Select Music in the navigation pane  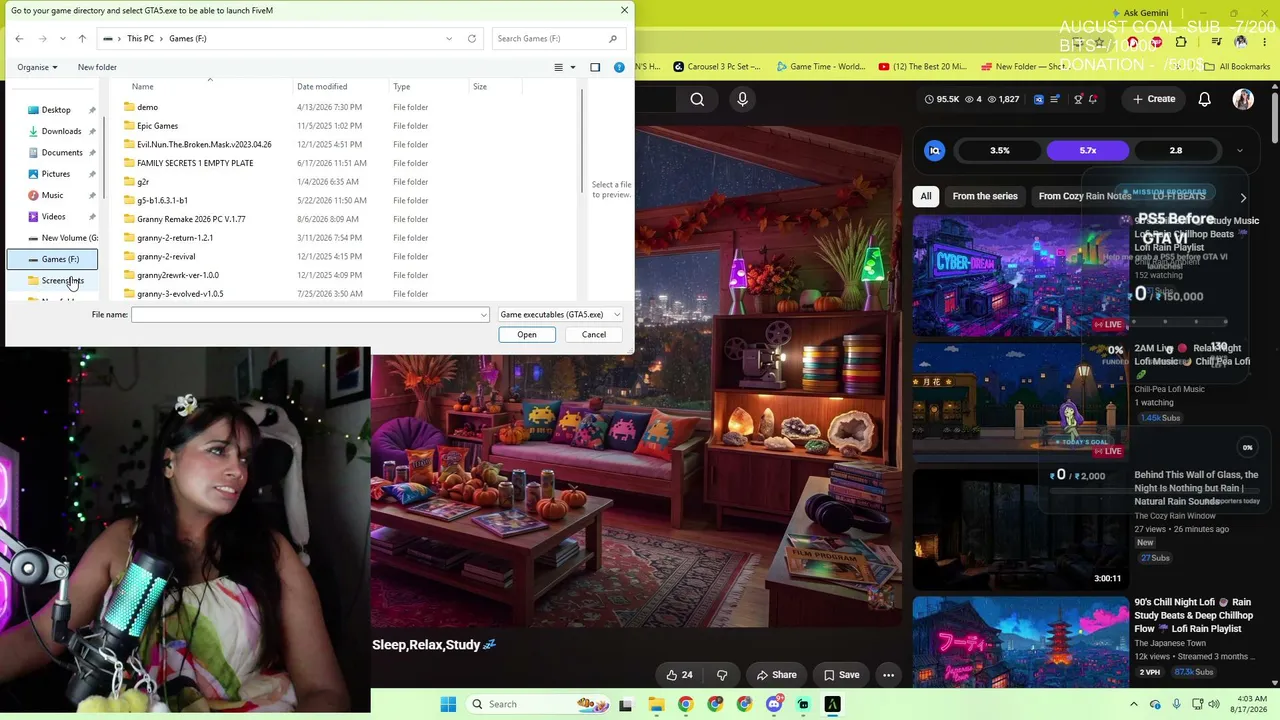(x=52, y=195)
